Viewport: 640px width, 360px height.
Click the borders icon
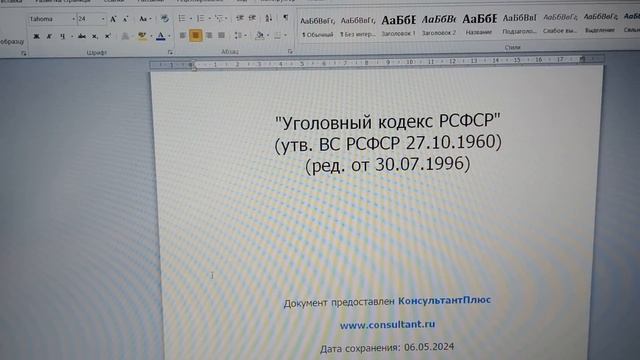[x=278, y=36]
